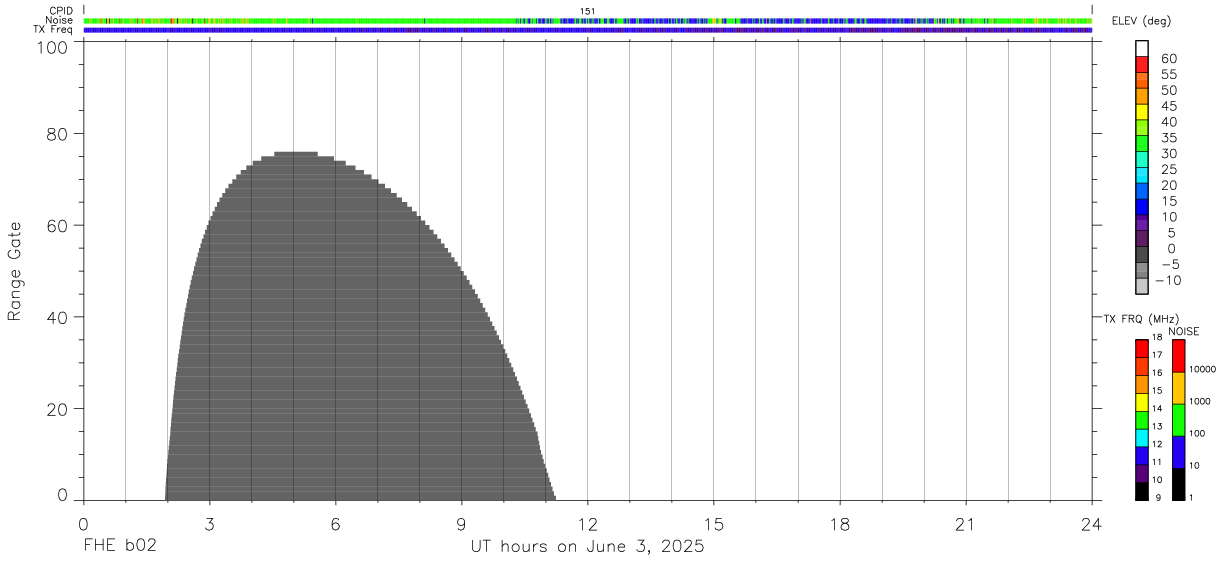
Task: Click the '21' tick label on UT hours axis
Action: click(x=966, y=524)
